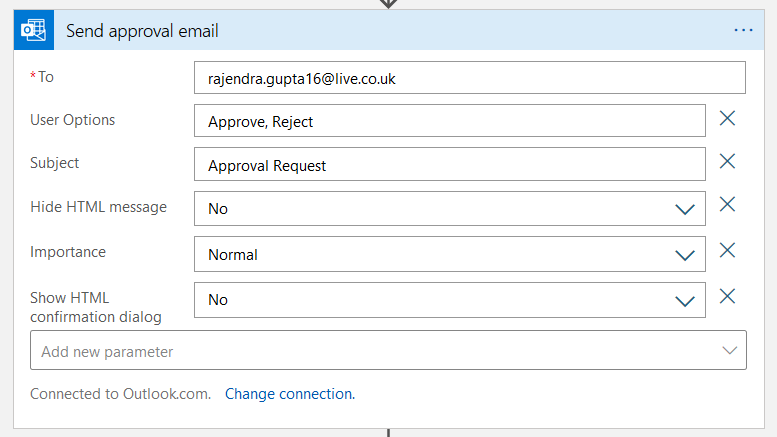Click the Importance dropdown chevron arrow
Screen dimensions: 777x437
click(x=685, y=255)
